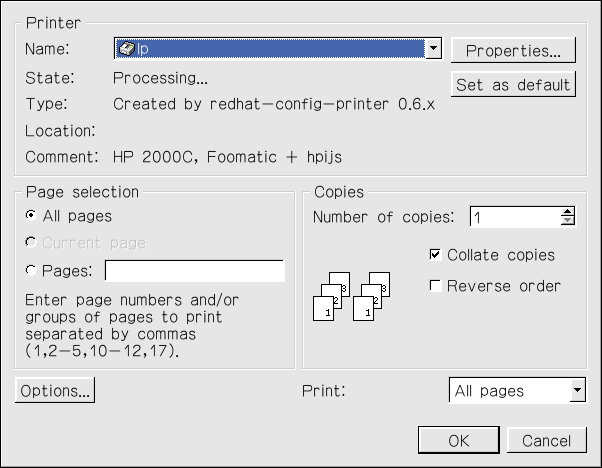The height and width of the screenshot is (468, 602).
Task: Choose the Pages range radio button
Action: tap(31, 271)
